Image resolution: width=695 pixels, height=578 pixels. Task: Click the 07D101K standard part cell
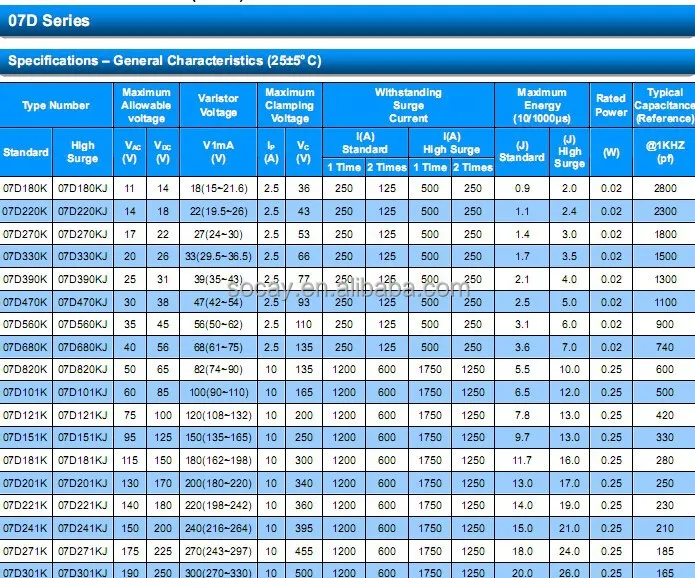click(x=25, y=392)
